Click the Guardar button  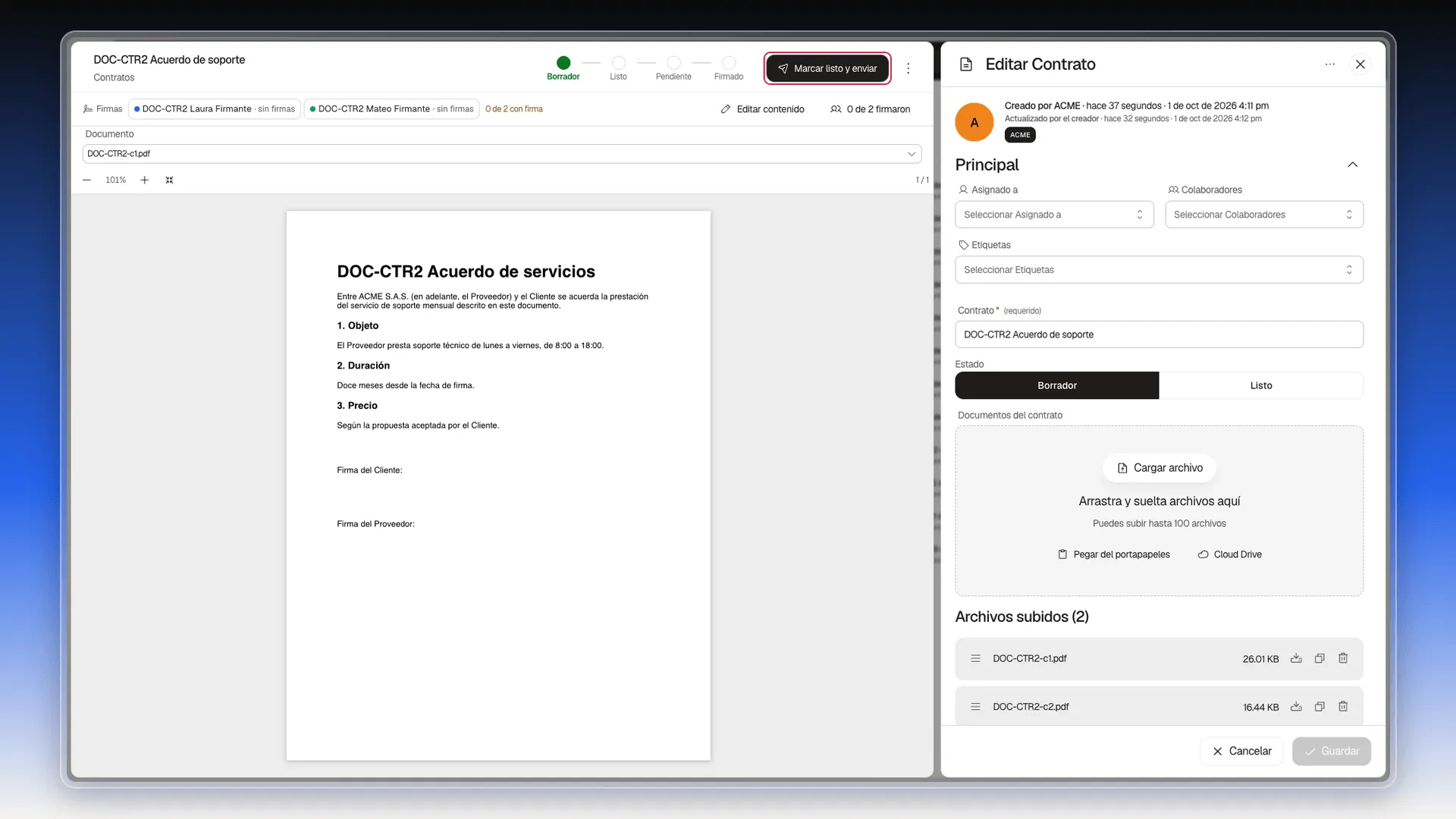pyautogui.click(x=1332, y=751)
